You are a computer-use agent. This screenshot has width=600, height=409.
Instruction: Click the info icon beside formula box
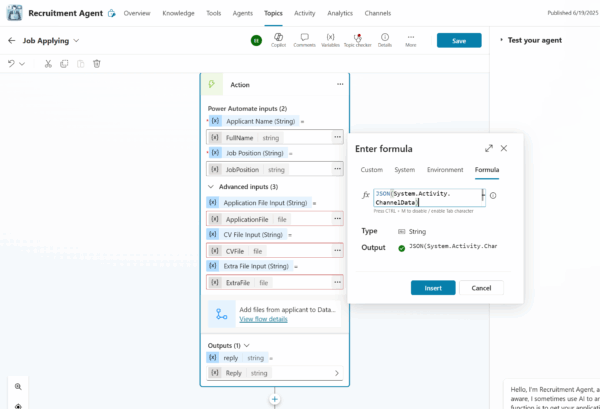coord(493,196)
